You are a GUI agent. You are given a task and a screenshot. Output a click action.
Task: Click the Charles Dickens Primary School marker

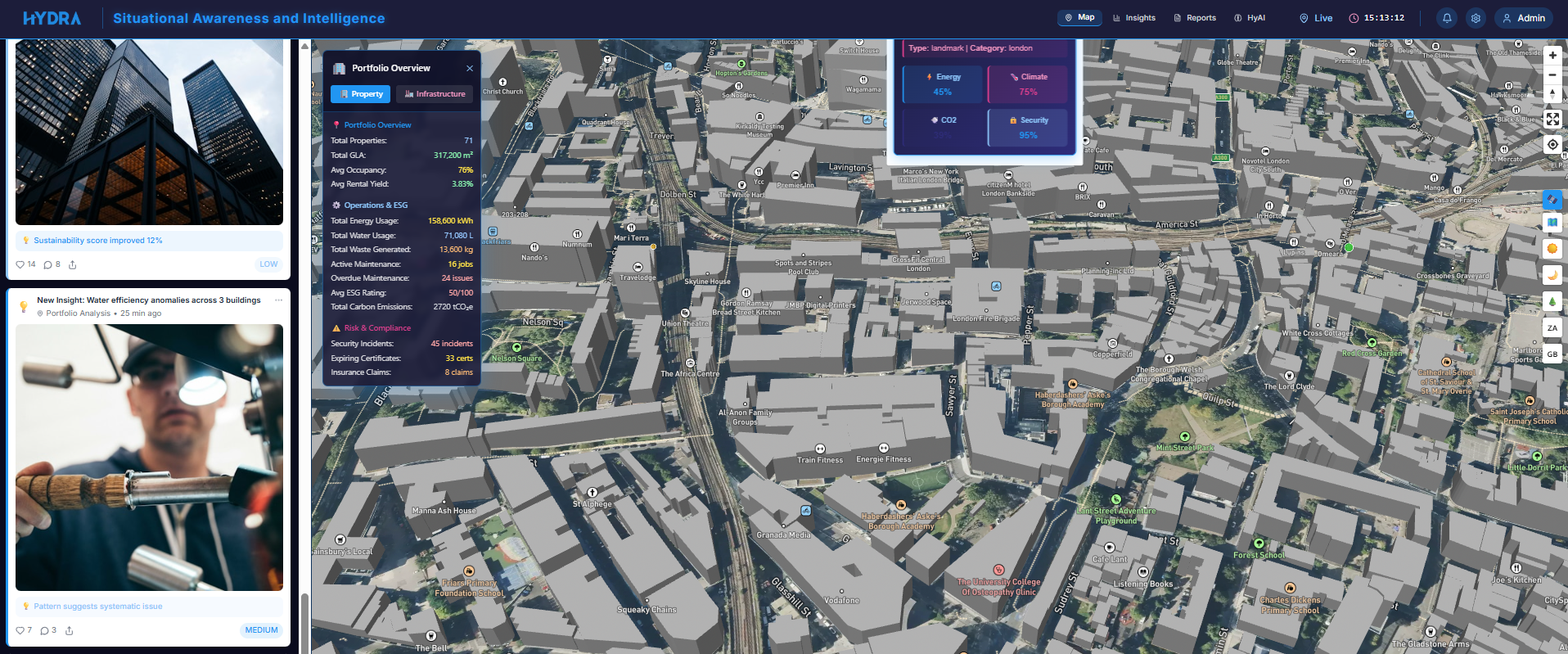1290,588
